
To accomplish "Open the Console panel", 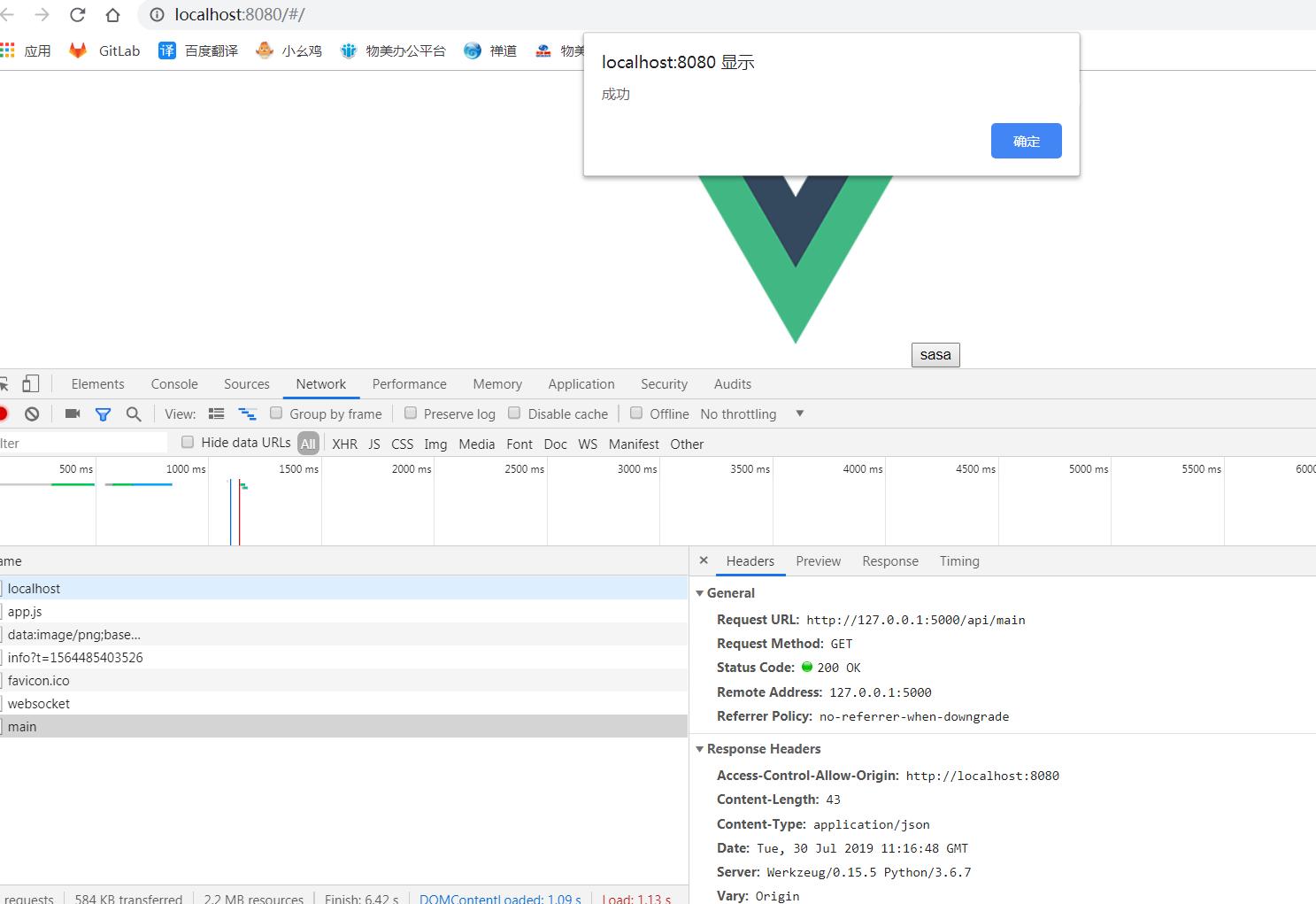I will pyautogui.click(x=174, y=384).
